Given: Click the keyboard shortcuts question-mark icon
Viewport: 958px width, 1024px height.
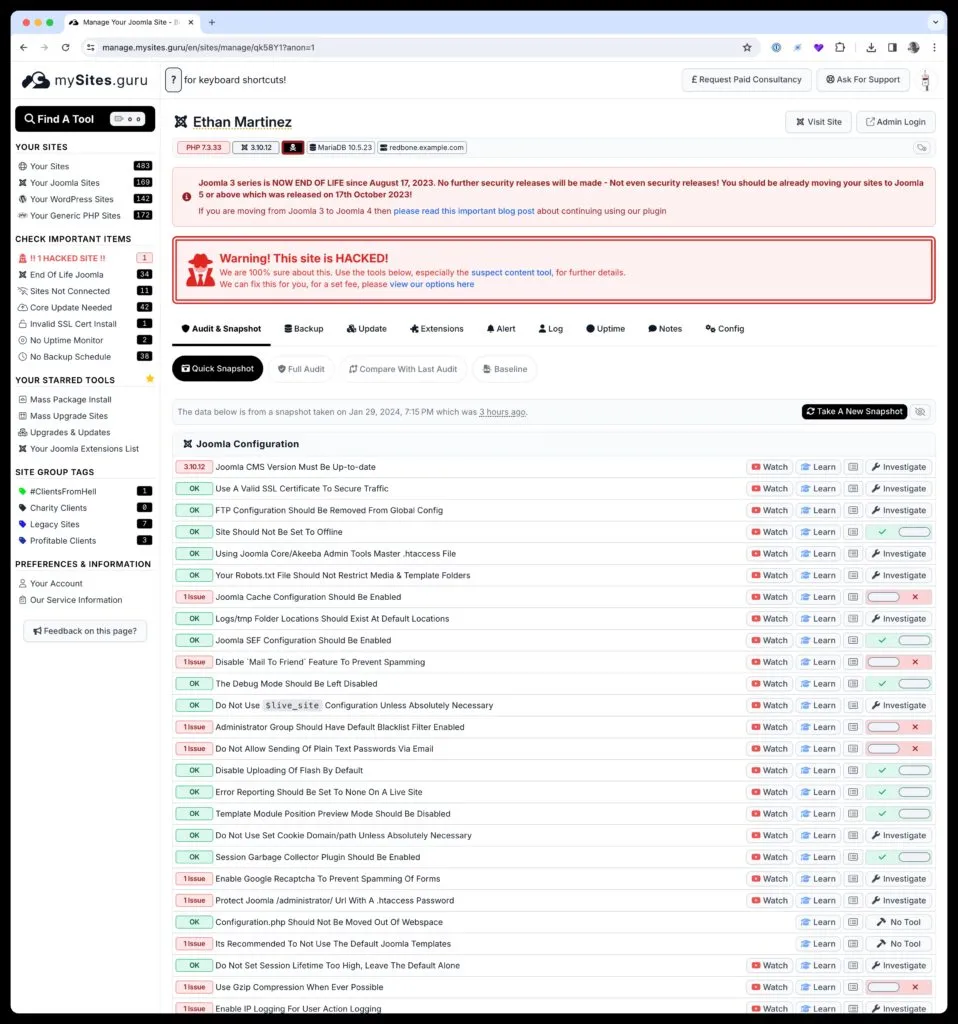Looking at the screenshot, I should [x=173, y=79].
